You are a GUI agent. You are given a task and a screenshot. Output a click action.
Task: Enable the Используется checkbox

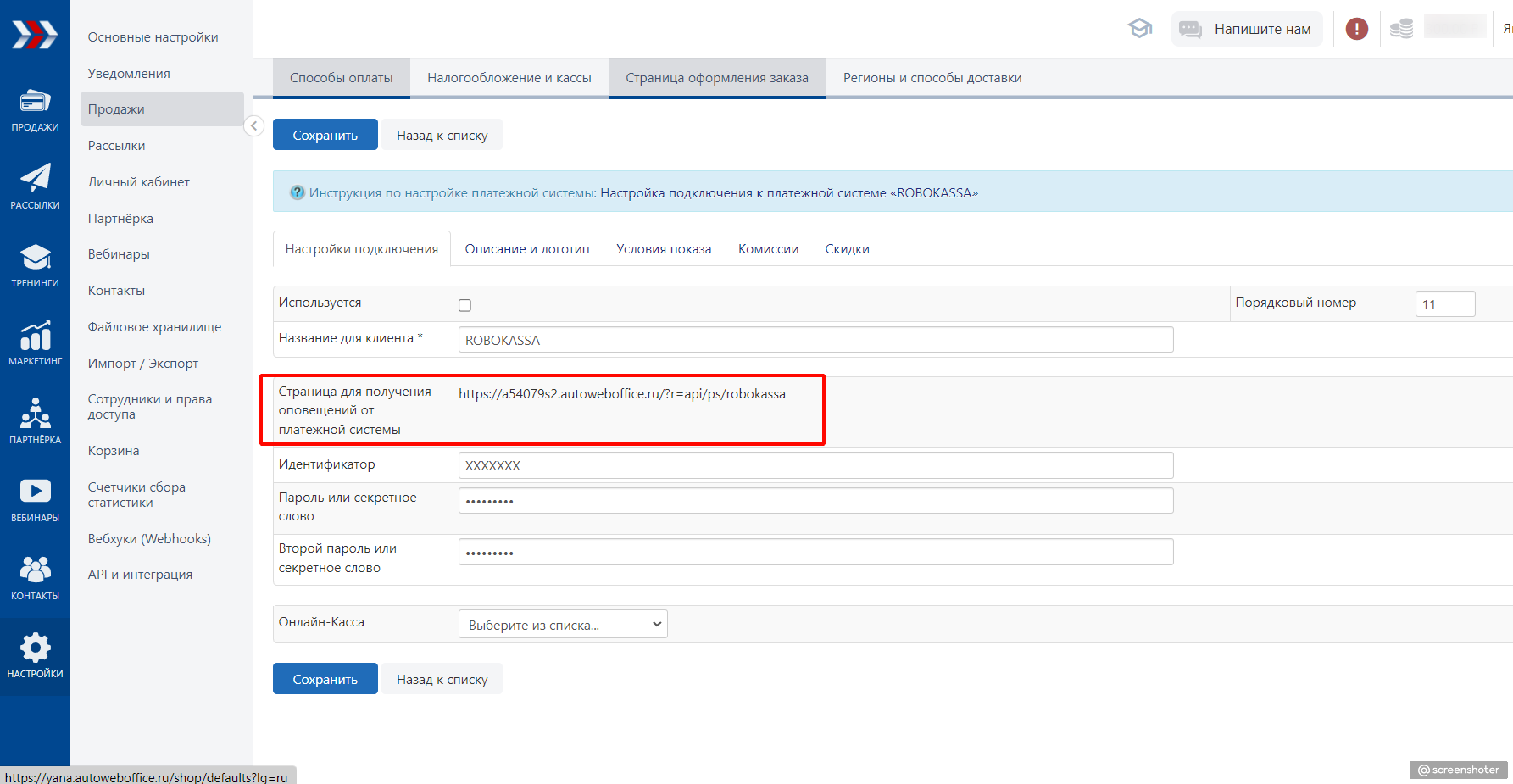[x=464, y=305]
